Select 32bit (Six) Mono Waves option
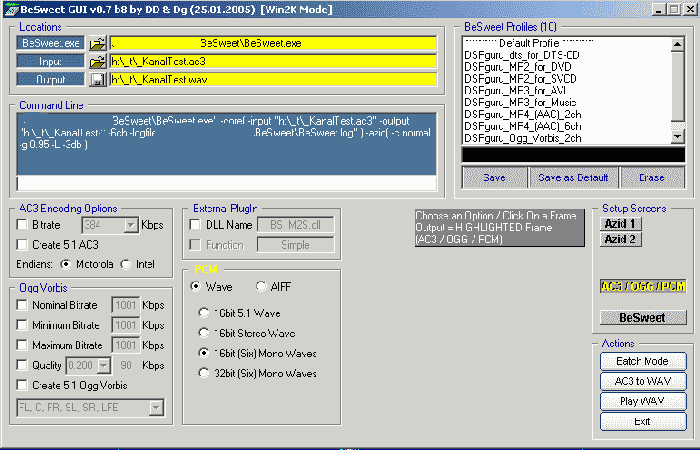The image size is (700, 450). (204, 374)
